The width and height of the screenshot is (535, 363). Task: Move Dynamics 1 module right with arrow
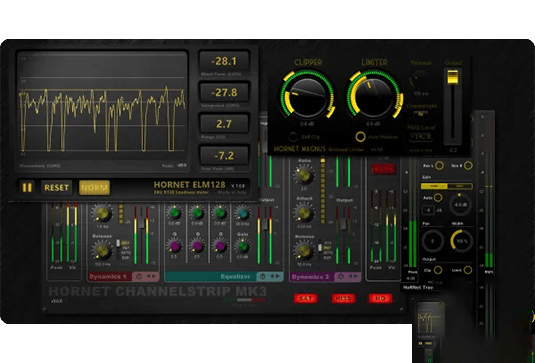point(154,276)
